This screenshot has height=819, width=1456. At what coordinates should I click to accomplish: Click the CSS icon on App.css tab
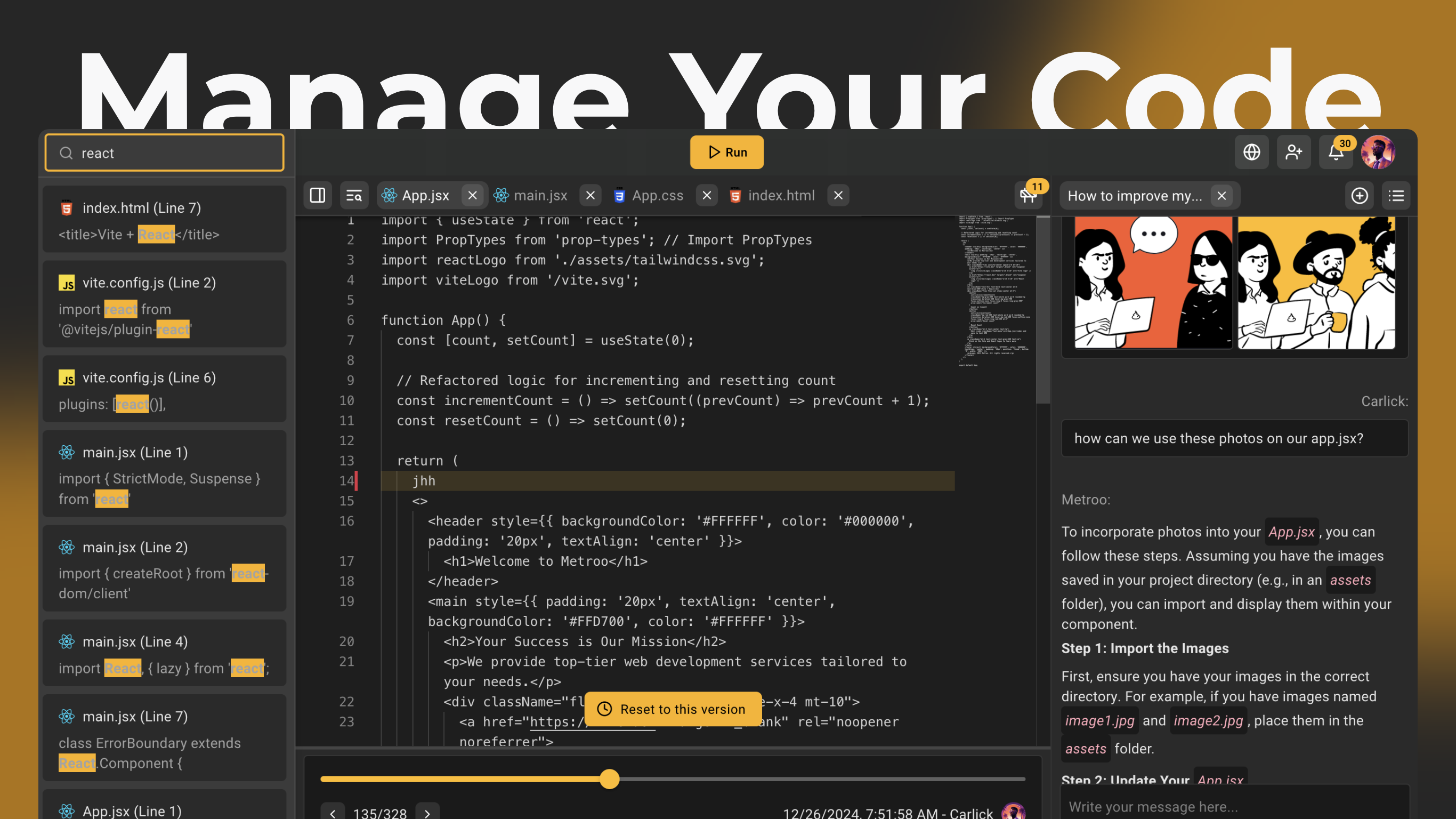coord(619,196)
